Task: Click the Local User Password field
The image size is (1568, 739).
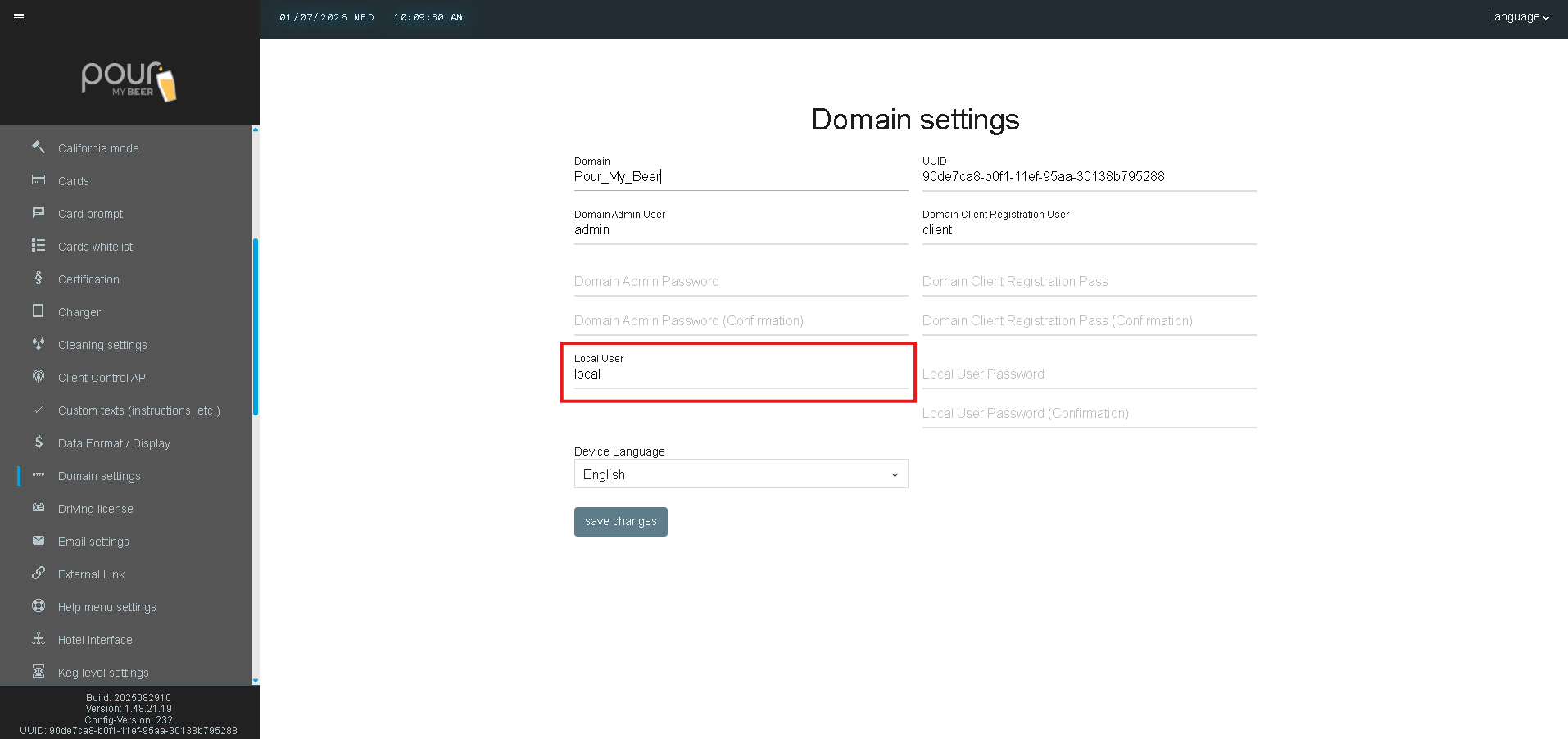Action: [1089, 374]
